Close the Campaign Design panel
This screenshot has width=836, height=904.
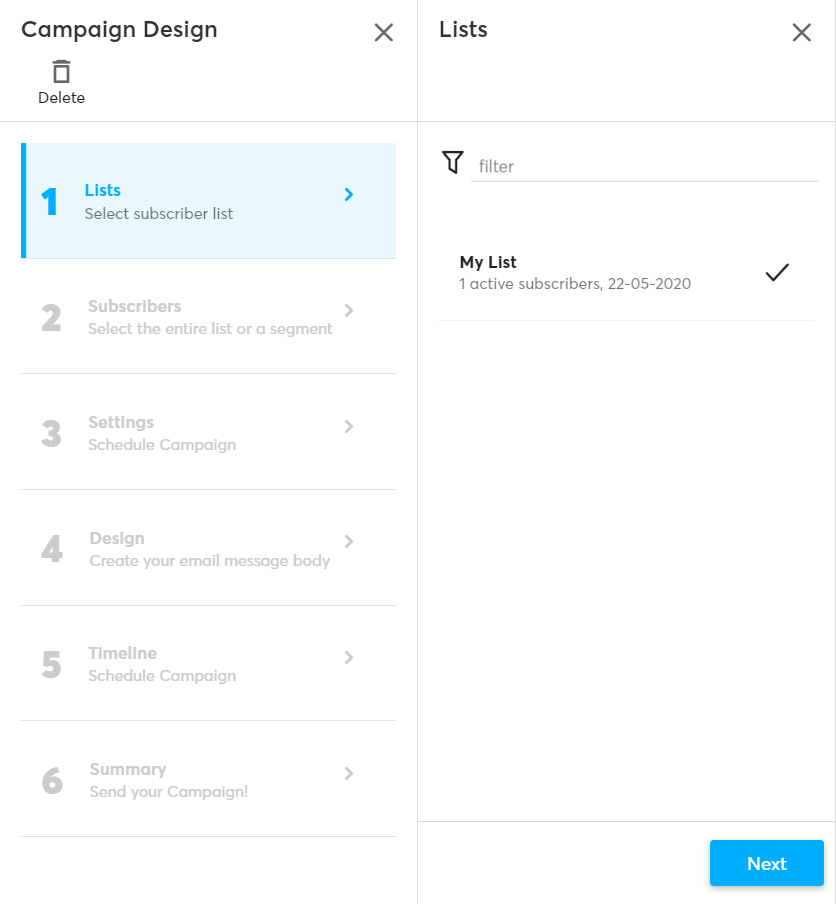[384, 33]
